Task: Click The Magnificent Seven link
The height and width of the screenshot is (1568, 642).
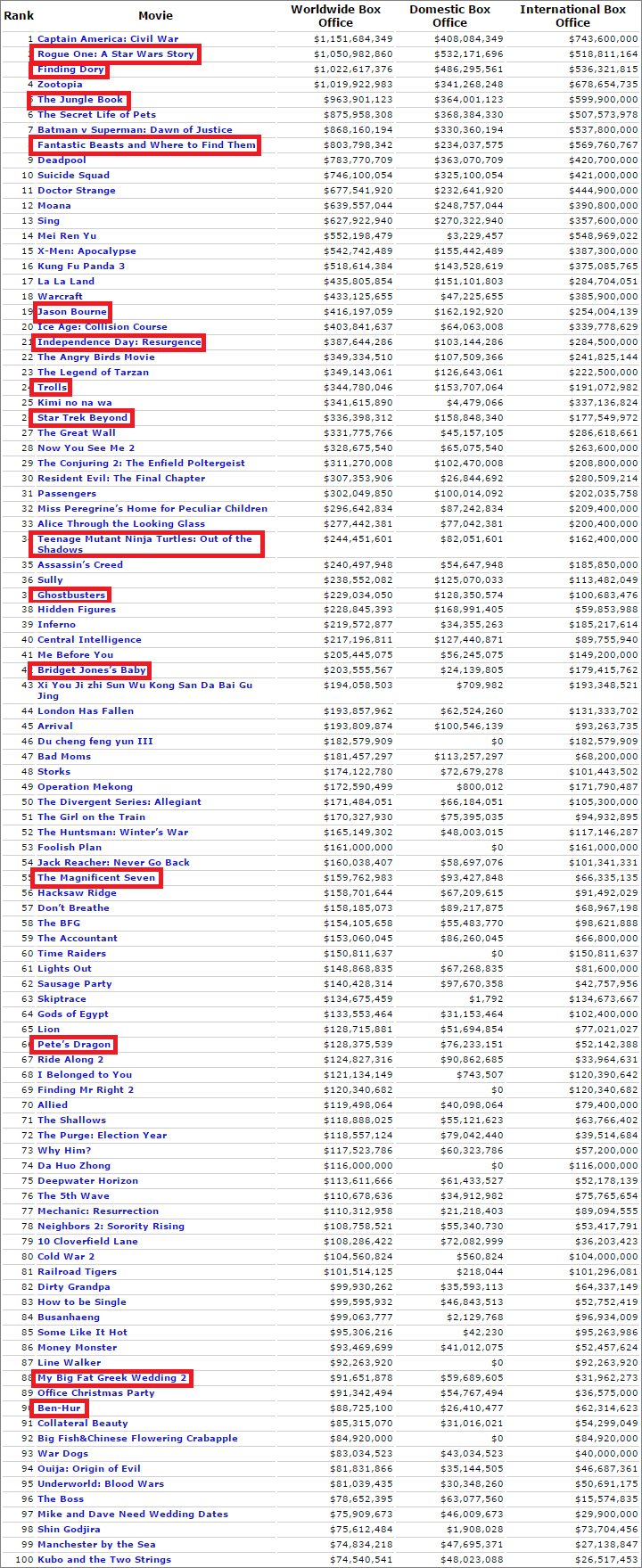Action: click(x=96, y=878)
